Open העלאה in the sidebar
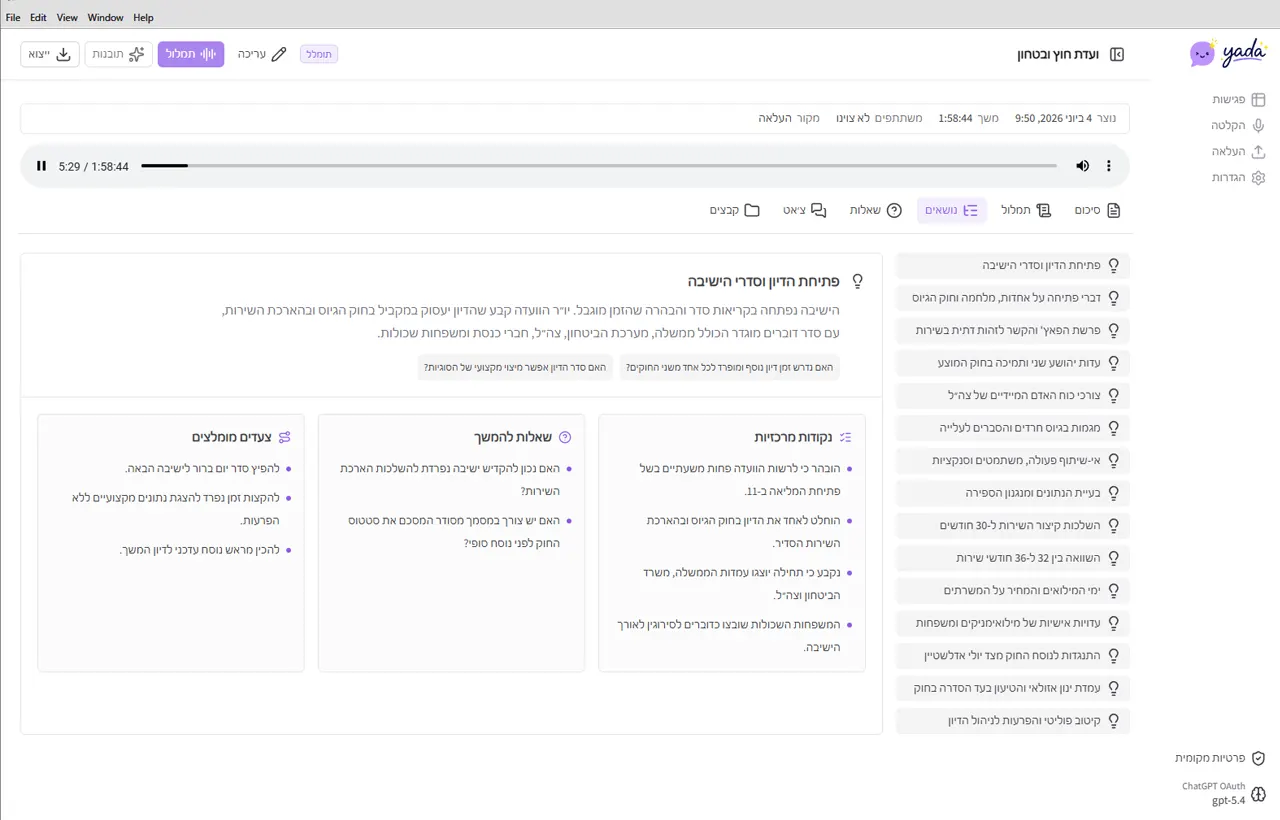The width and height of the screenshot is (1280, 820). [1238, 152]
